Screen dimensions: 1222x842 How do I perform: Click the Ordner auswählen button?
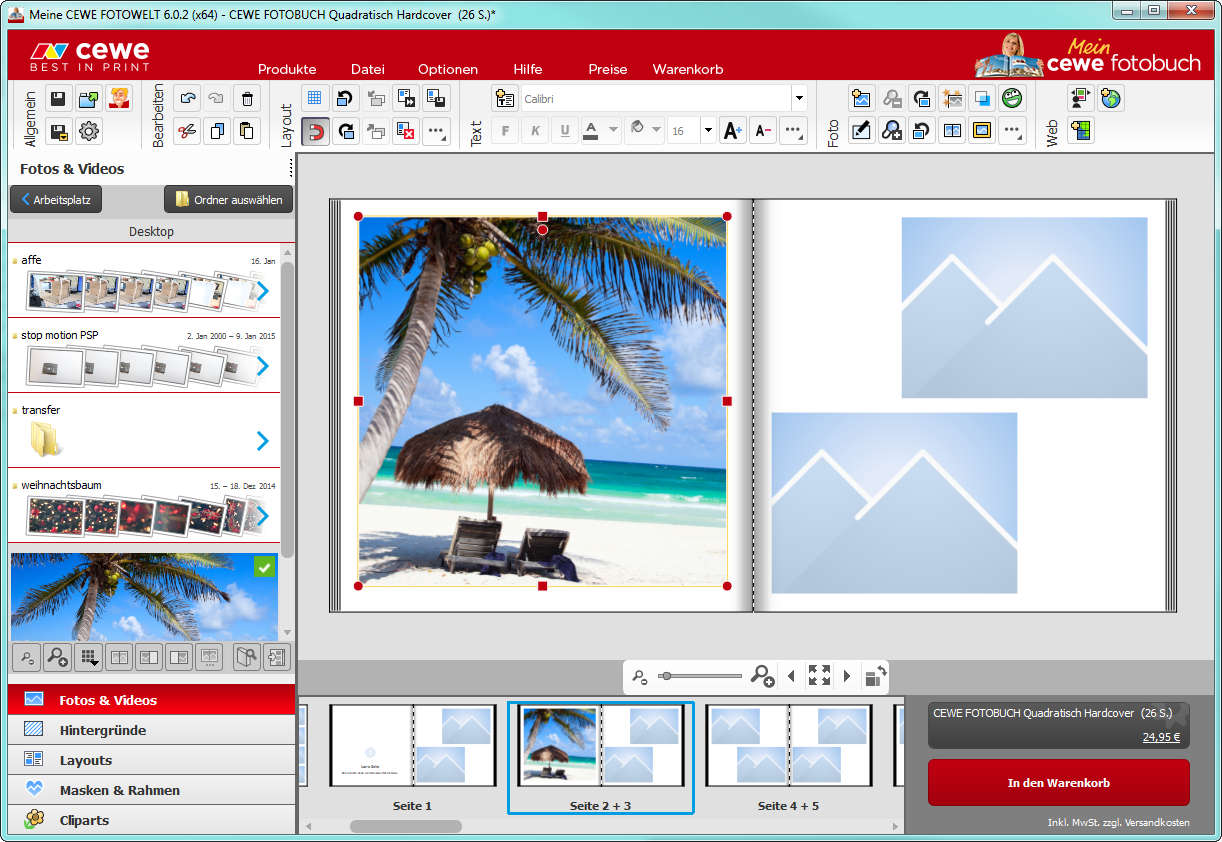pos(229,199)
